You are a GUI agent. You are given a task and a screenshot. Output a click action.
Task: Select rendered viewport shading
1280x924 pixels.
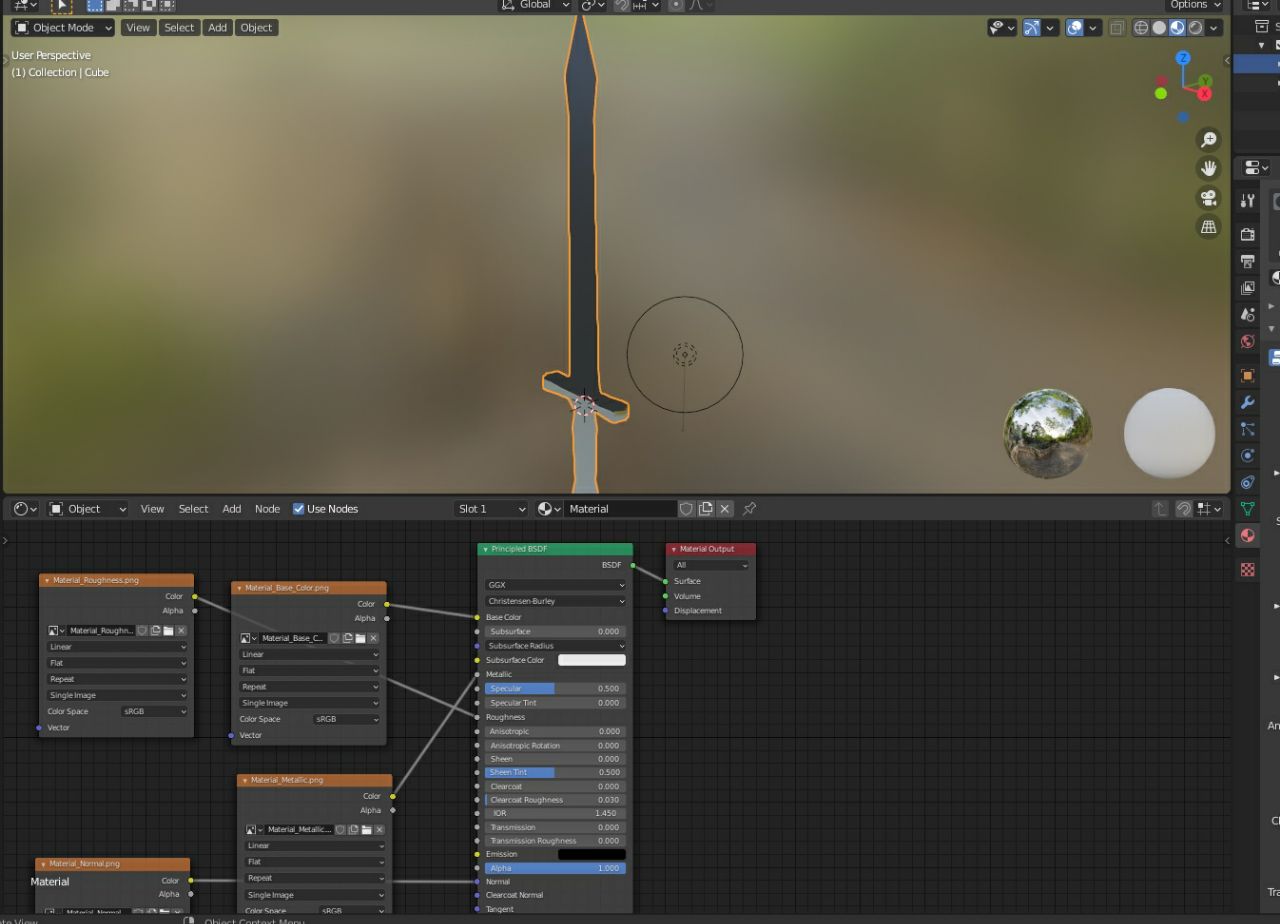coord(1195,28)
